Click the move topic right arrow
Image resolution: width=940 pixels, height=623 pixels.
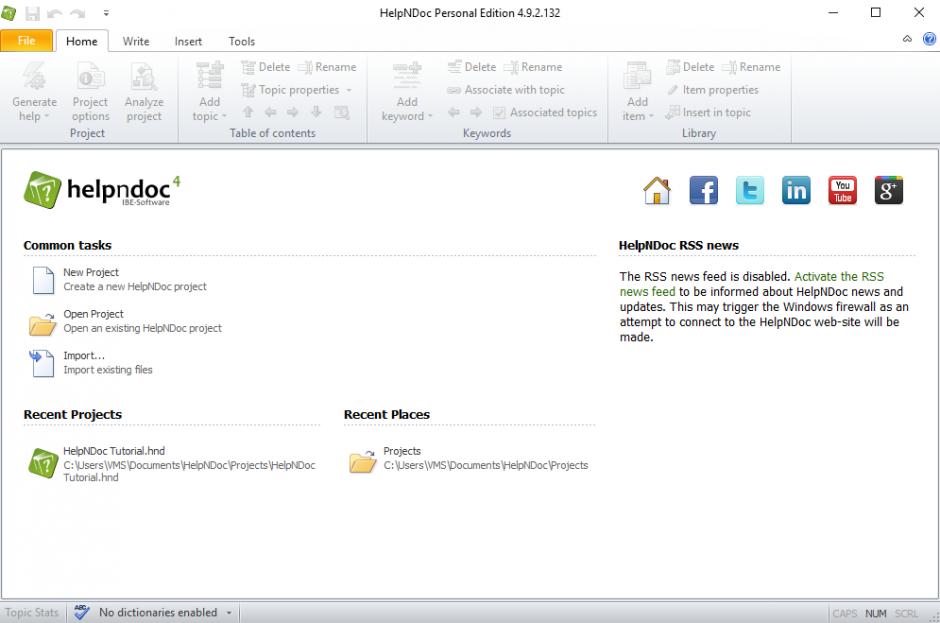[293, 112]
